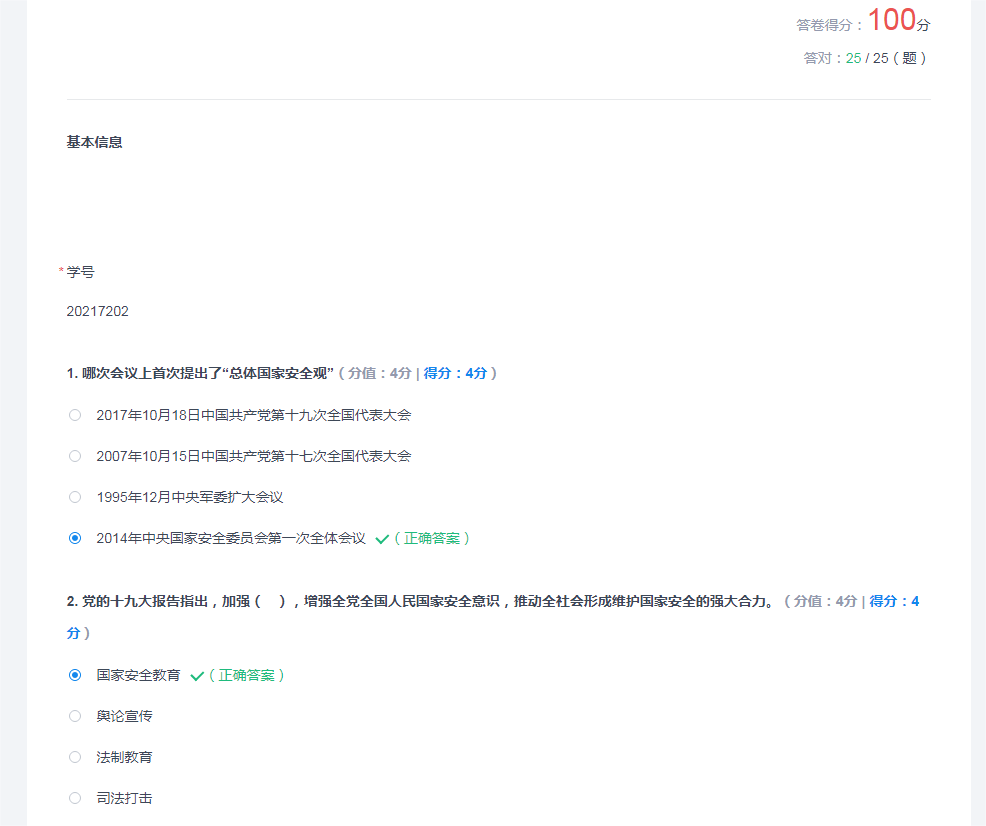Select the 舆论宣传 radio option
Image resolution: width=986 pixels, height=826 pixels.
pyautogui.click(x=75, y=716)
